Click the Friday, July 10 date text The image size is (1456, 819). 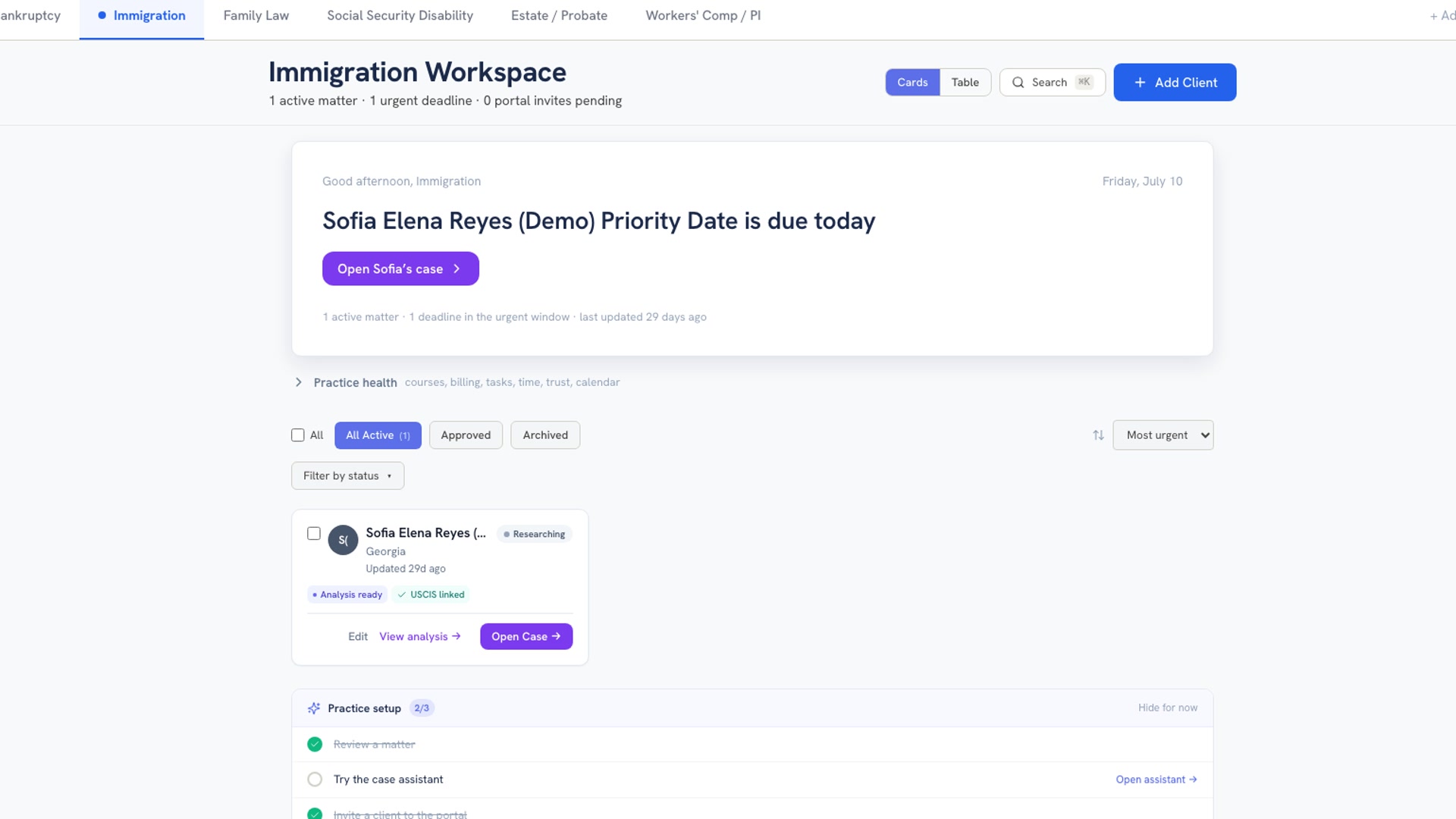point(1142,181)
